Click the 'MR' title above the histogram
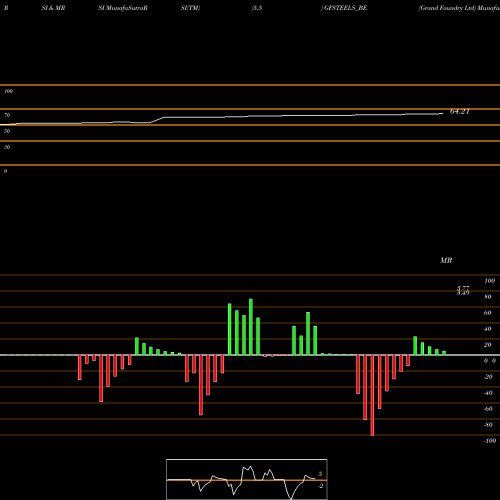This screenshot has height=500, width=500. point(446,260)
